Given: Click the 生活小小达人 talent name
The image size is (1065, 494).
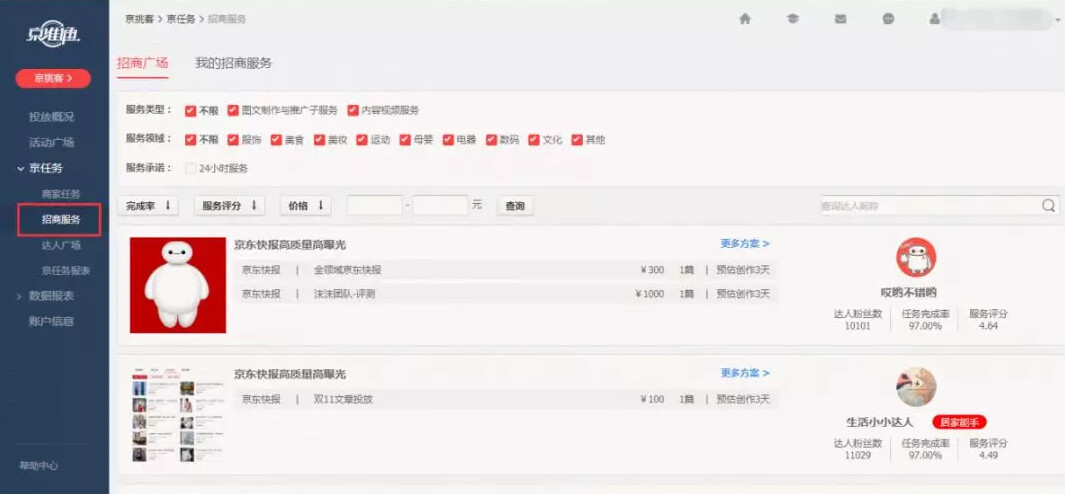Looking at the screenshot, I should click(880, 423).
